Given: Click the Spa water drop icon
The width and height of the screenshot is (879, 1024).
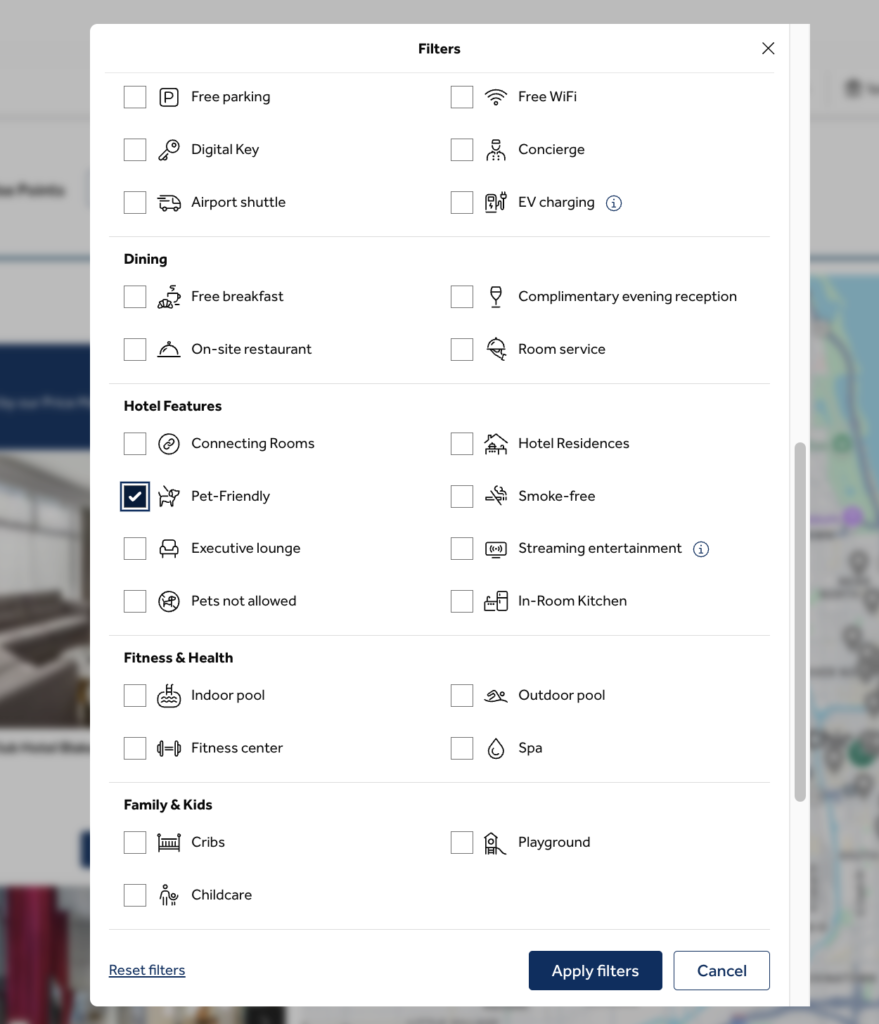Looking at the screenshot, I should click(x=496, y=748).
